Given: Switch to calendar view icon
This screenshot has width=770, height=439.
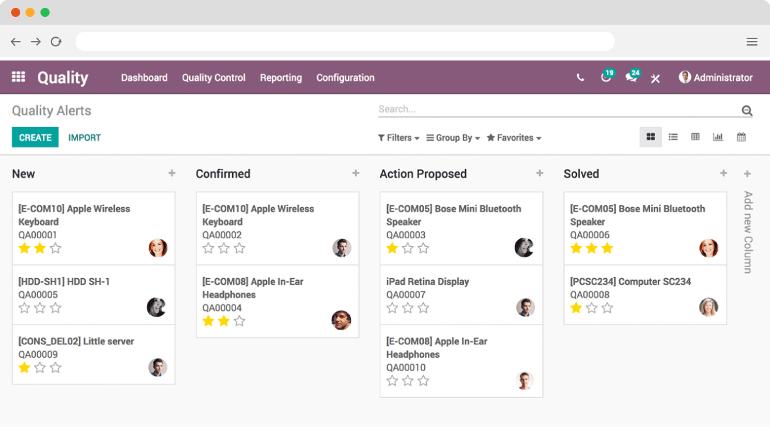Looking at the screenshot, I should (x=741, y=137).
